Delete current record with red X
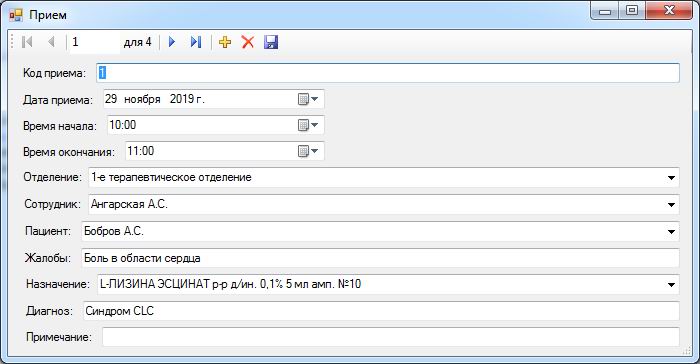 (248, 42)
